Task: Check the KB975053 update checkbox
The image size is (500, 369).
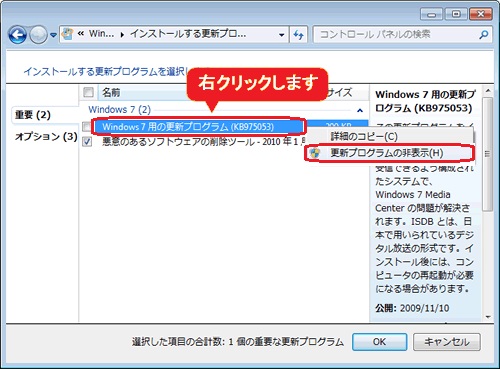Action: pyautogui.click(x=87, y=127)
